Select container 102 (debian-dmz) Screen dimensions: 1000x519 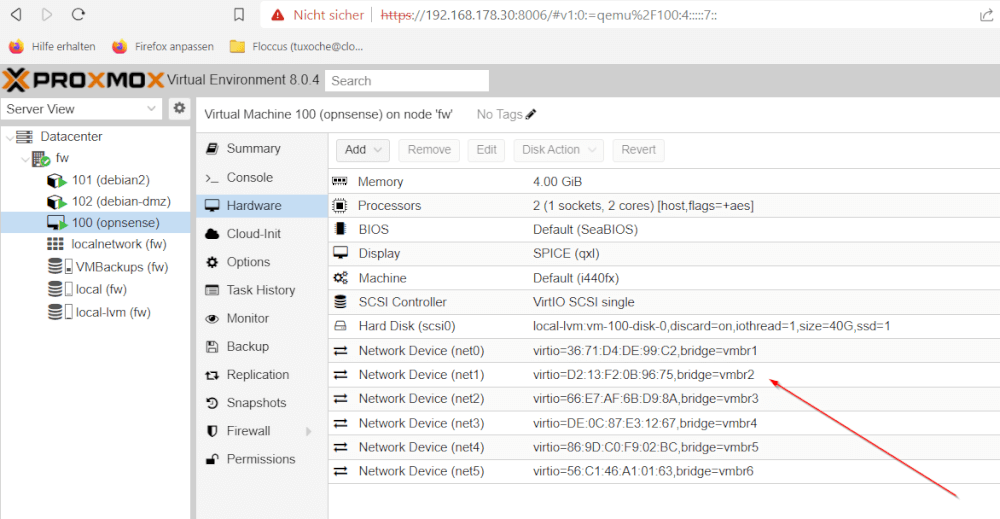(x=121, y=201)
